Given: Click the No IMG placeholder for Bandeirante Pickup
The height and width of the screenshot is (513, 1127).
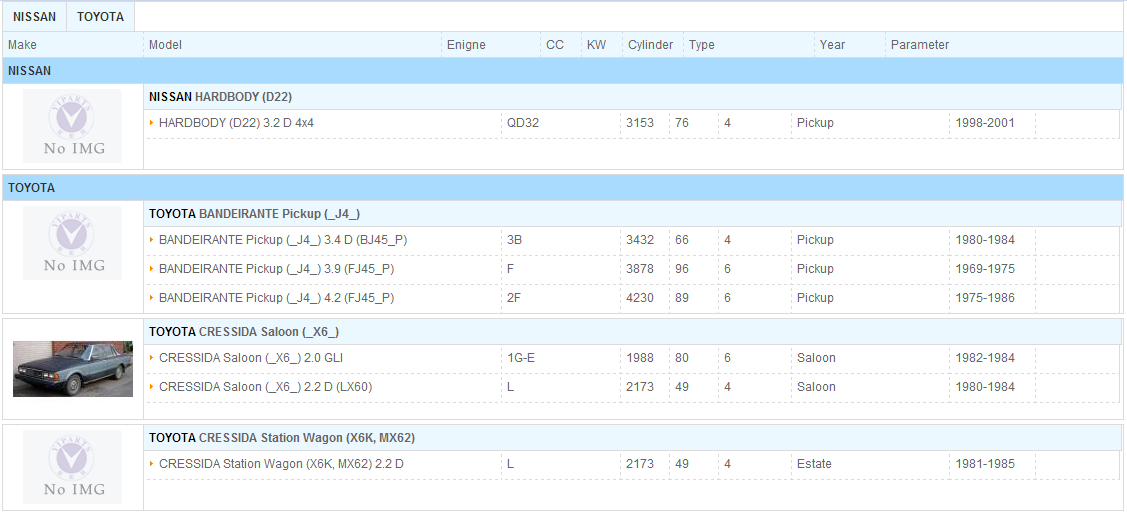Looking at the screenshot, I should coord(73,244).
